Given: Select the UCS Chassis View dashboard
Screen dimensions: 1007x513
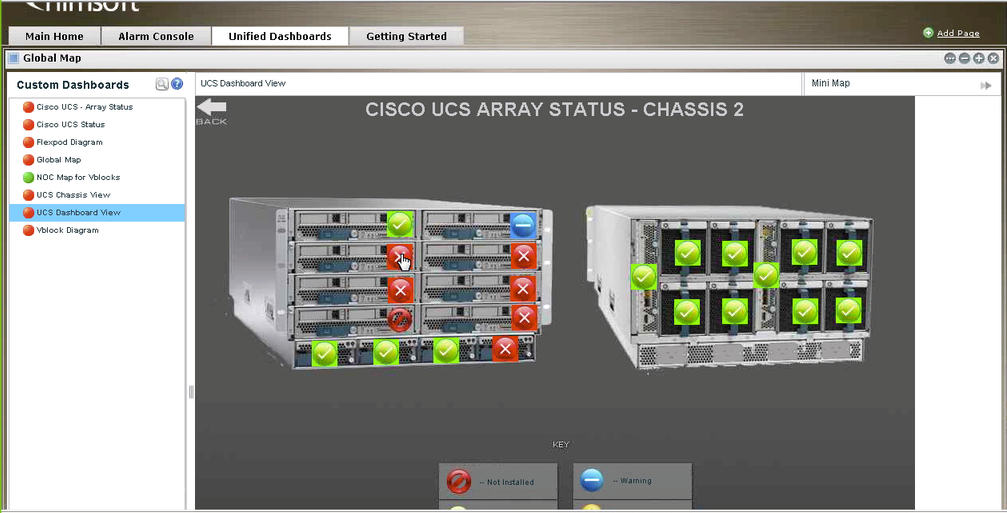Looking at the screenshot, I should click(73, 195).
